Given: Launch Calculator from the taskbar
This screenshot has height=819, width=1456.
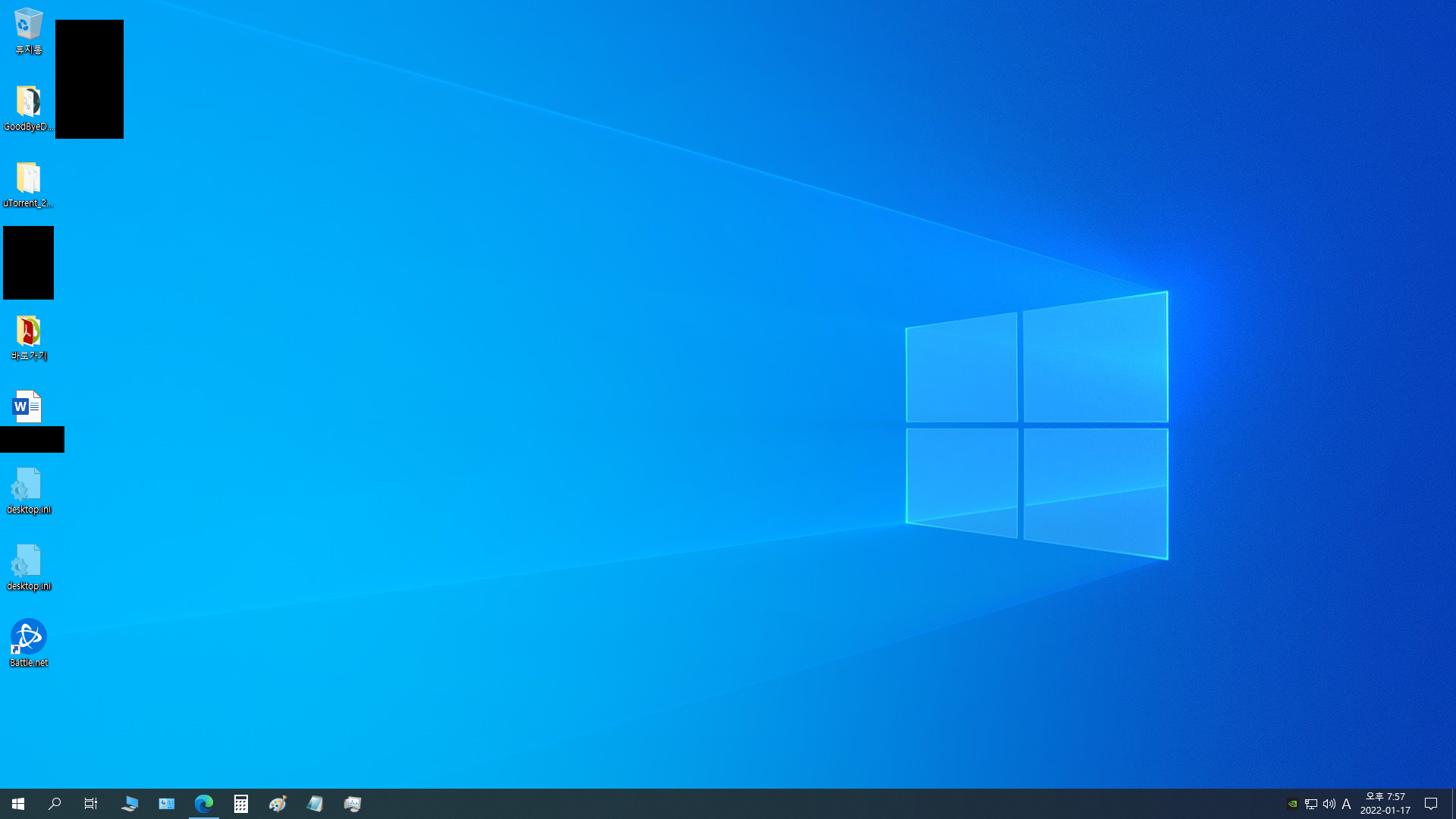Looking at the screenshot, I should pos(241,804).
